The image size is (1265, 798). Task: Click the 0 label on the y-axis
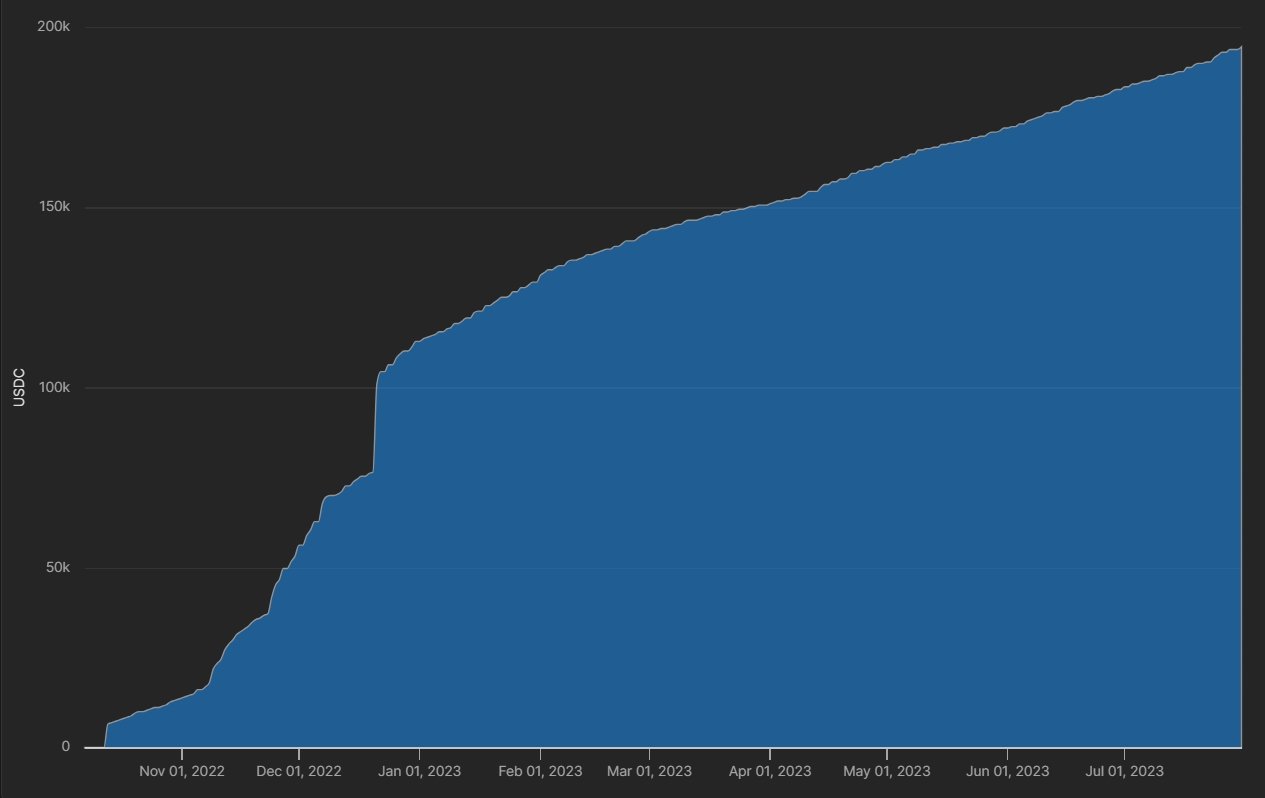[x=66, y=746]
